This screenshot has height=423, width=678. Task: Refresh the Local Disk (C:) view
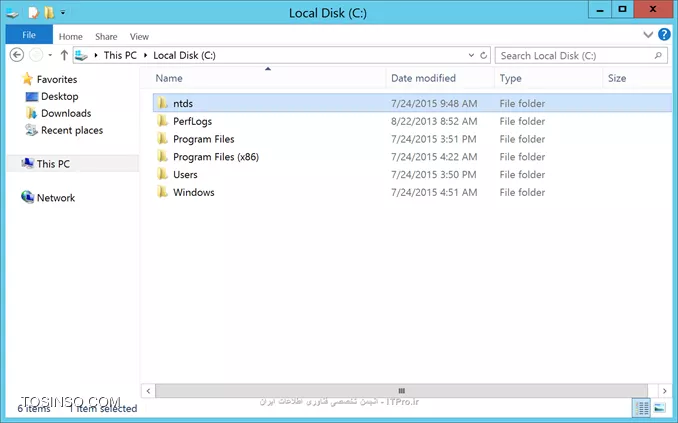click(484, 55)
